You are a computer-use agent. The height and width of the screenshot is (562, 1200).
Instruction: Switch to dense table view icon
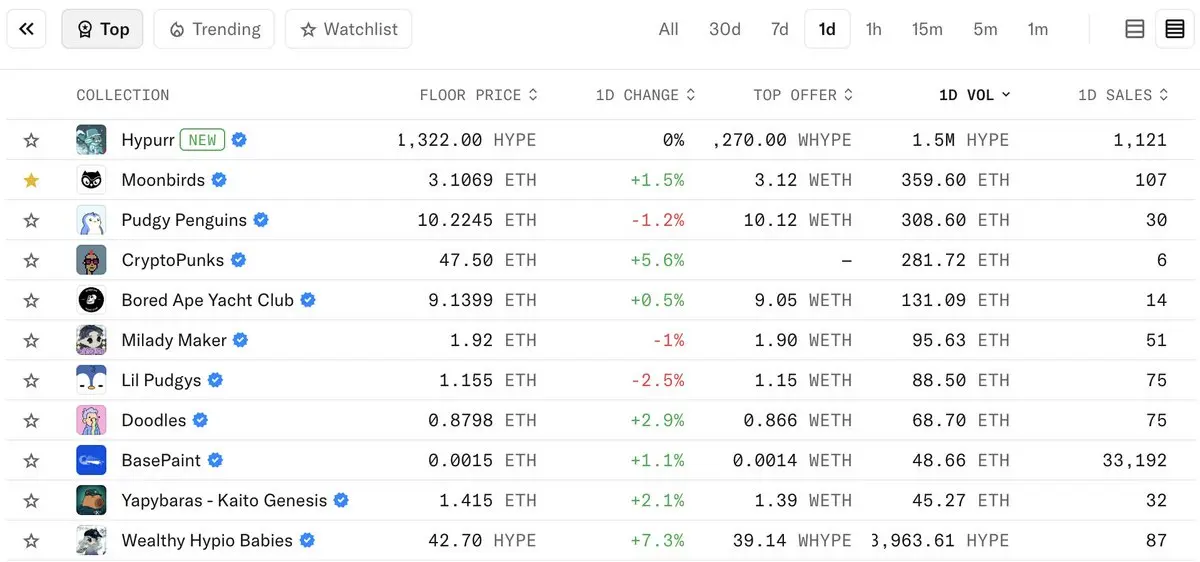pos(1175,29)
